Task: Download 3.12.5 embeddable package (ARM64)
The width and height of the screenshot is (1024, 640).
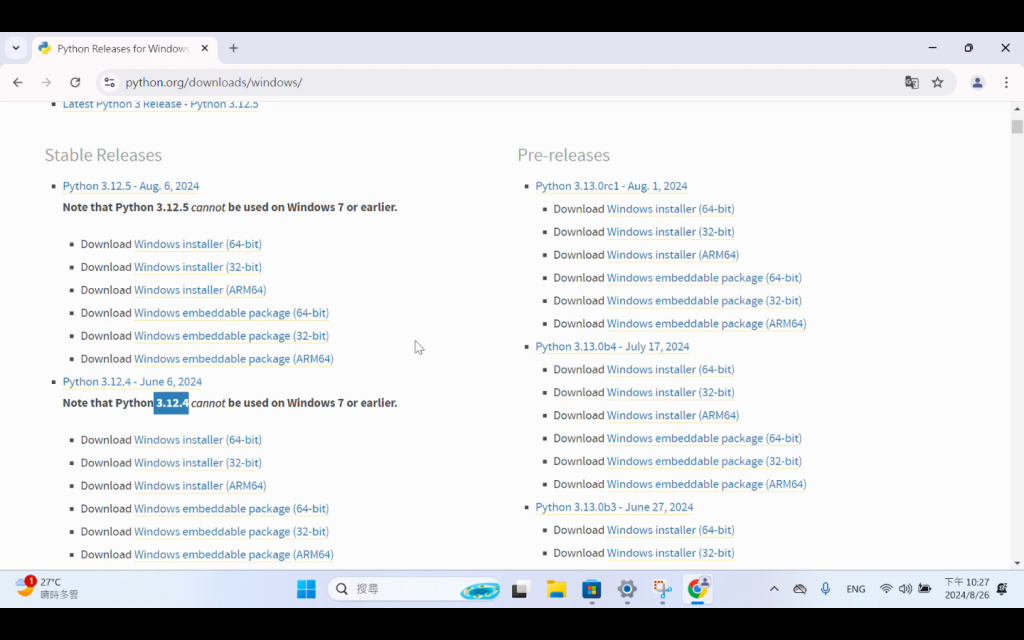Action: pyautogui.click(x=234, y=359)
